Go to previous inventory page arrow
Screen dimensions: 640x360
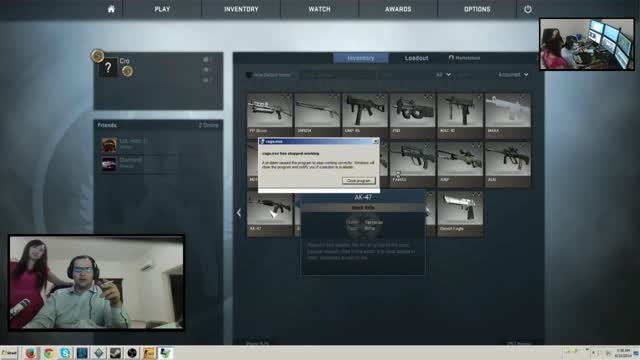coord(239,213)
